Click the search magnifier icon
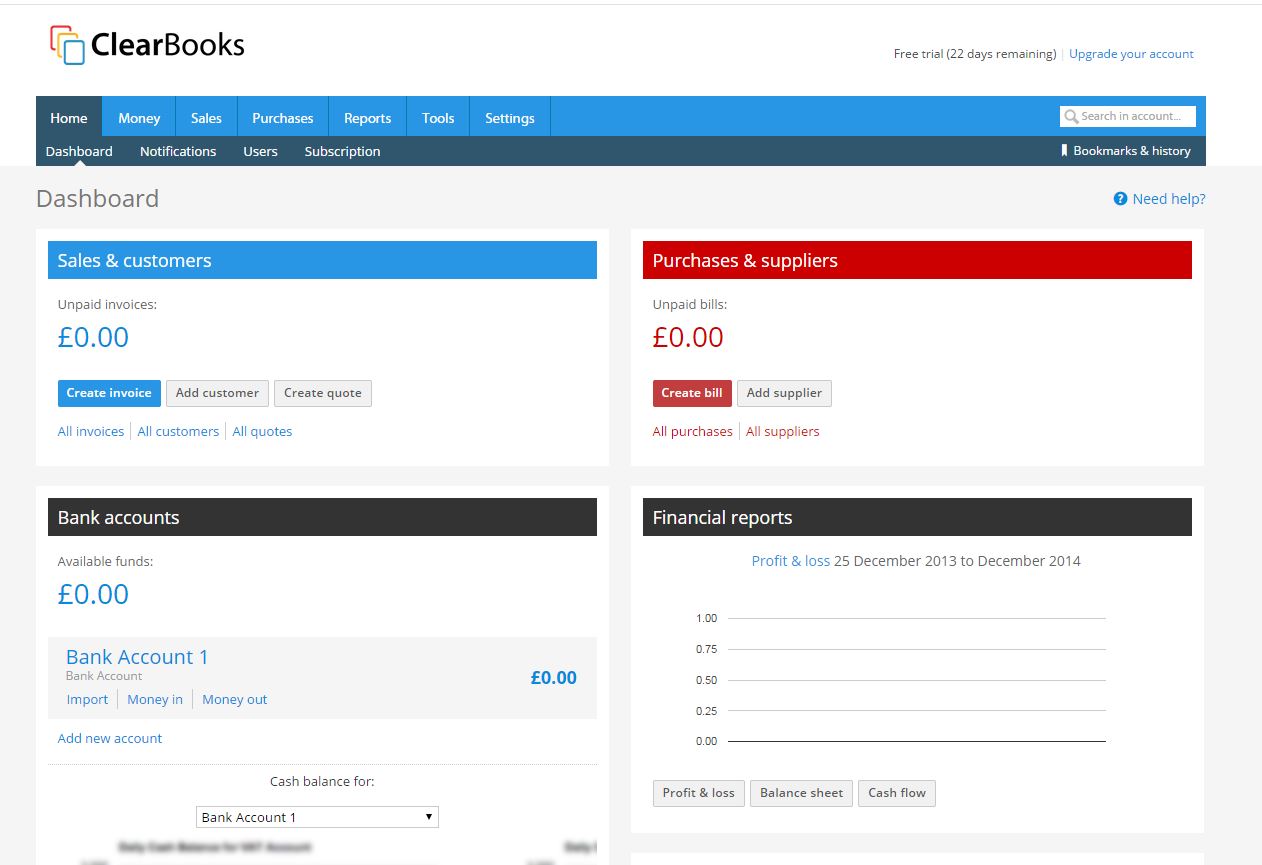 tap(1071, 117)
